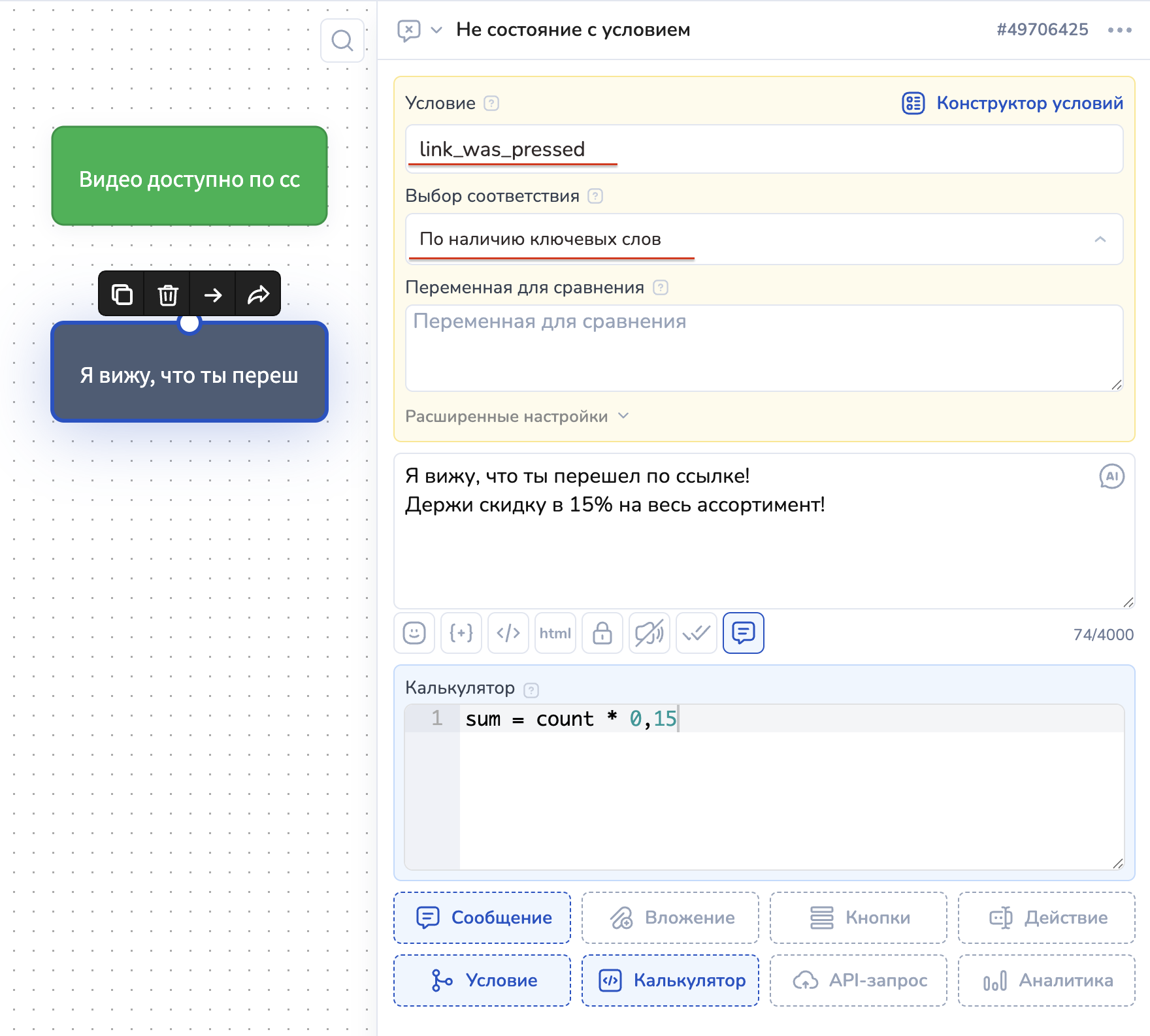Viewport: 1150px width, 1036px height.
Task: Duplicate the selected block with copy icon
Action: [x=122, y=295]
